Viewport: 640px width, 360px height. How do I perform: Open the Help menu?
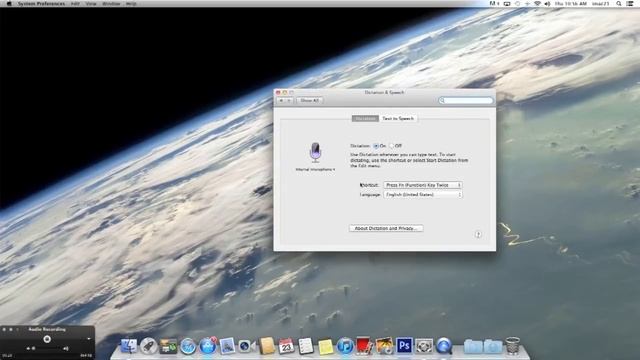point(131,3)
